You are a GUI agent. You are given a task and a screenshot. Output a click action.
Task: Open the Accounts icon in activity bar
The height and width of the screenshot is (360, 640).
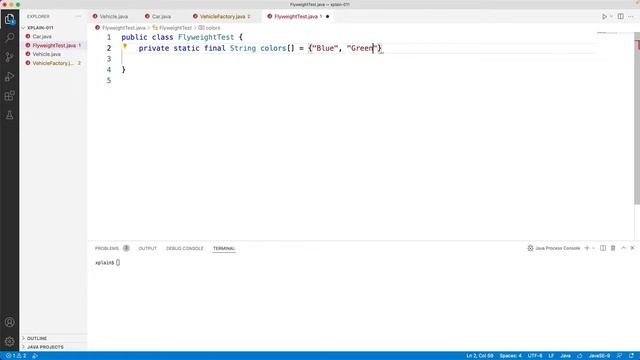[x=9, y=322]
